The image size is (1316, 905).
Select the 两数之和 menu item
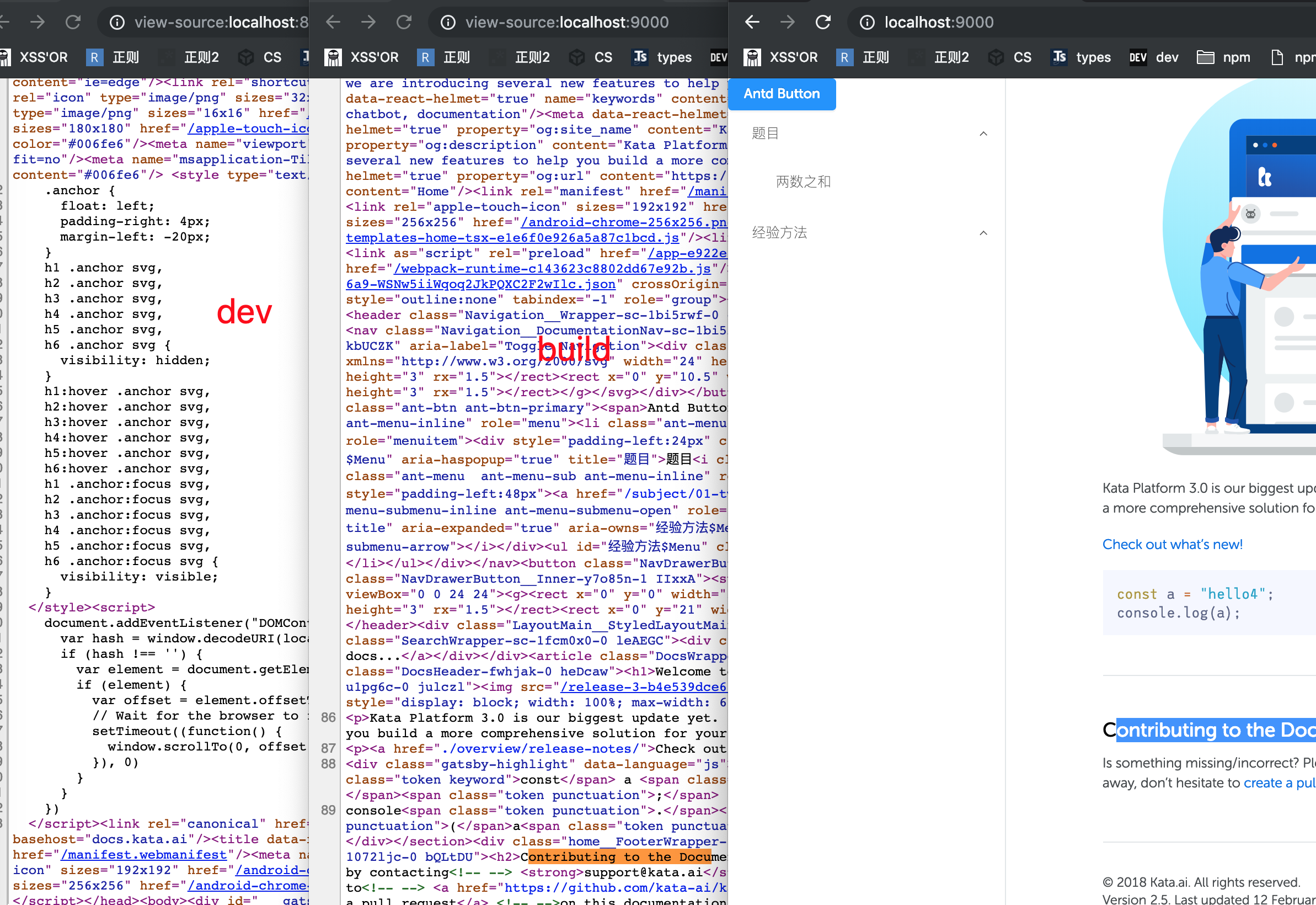[803, 182]
